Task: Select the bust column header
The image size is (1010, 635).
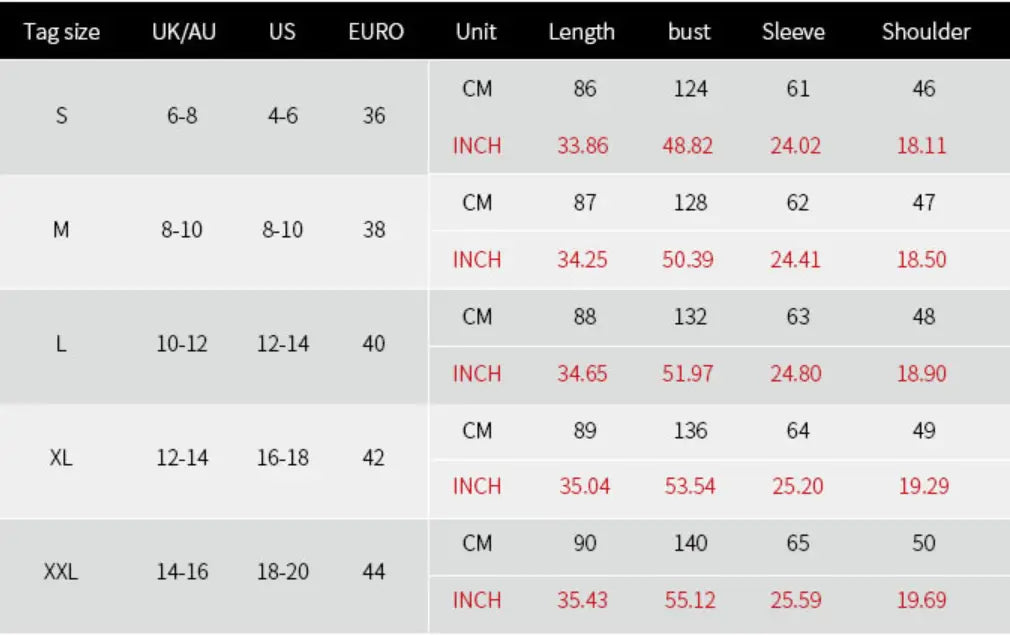Action: coord(689,32)
